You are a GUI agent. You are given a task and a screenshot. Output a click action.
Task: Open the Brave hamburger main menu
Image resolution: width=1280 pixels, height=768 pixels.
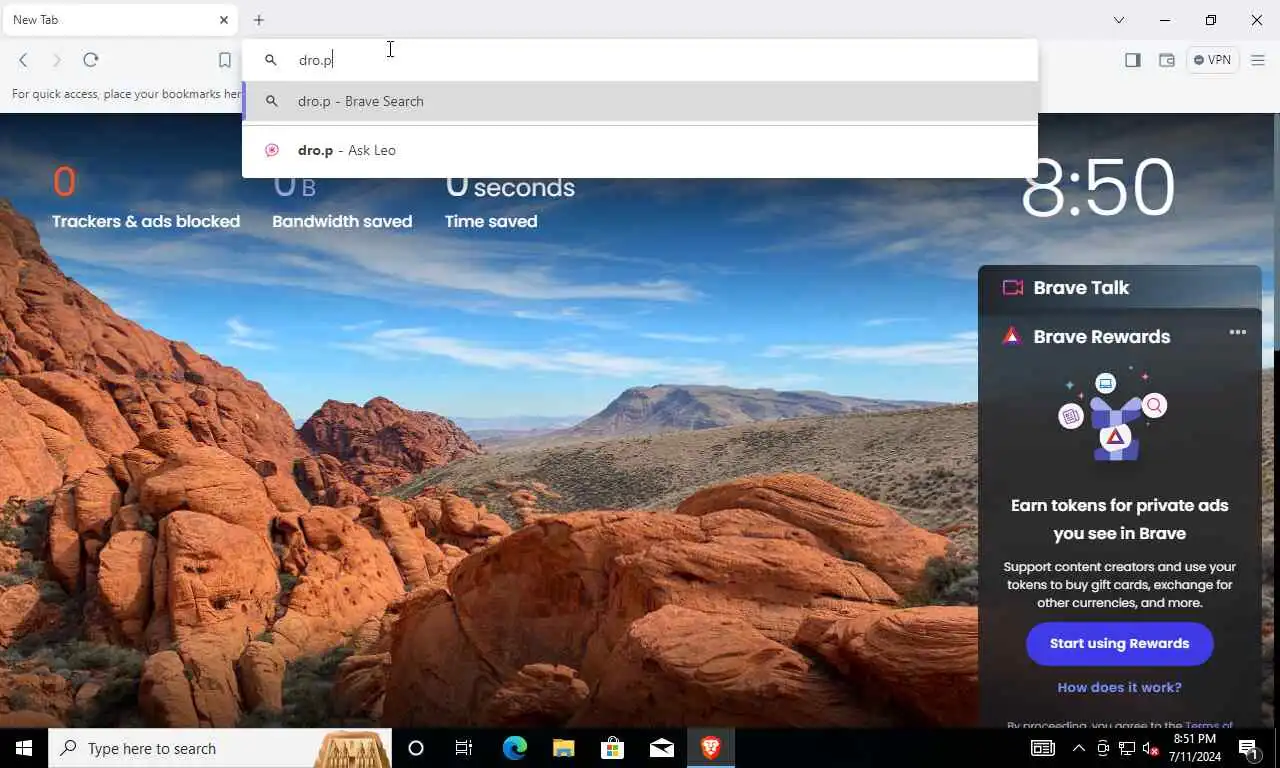tap(1258, 60)
